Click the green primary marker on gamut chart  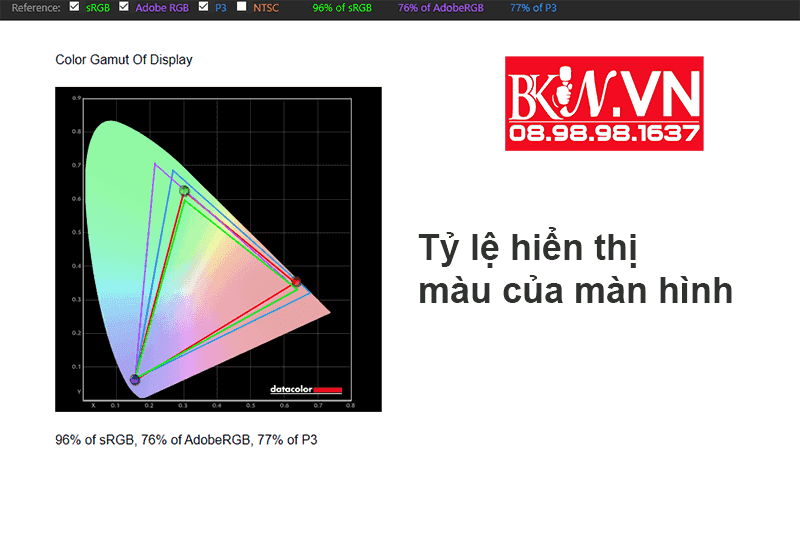tap(184, 190)
